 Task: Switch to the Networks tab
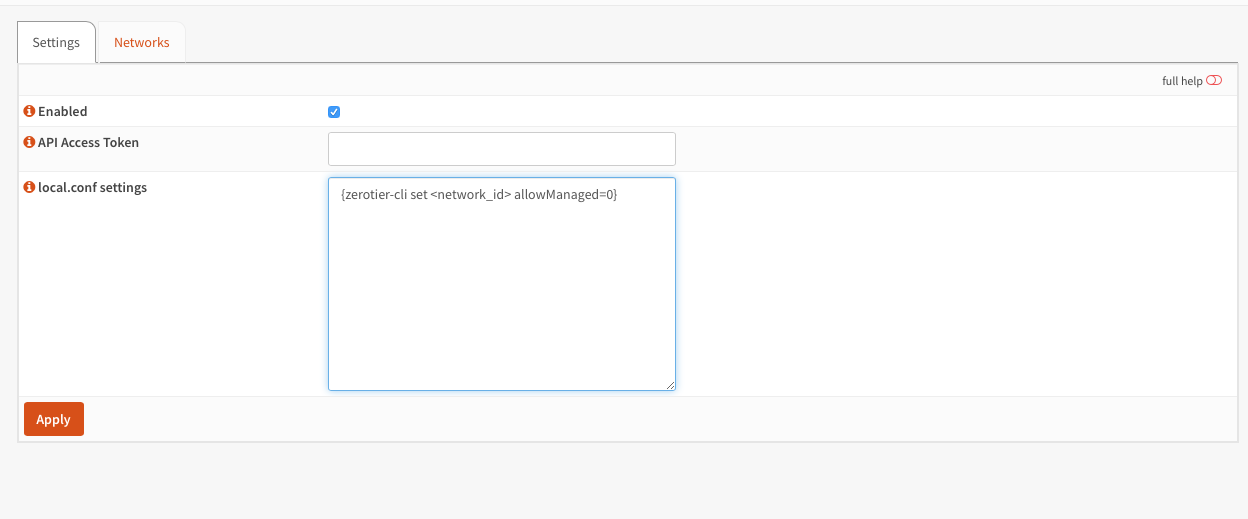click(x=141, y=43)
